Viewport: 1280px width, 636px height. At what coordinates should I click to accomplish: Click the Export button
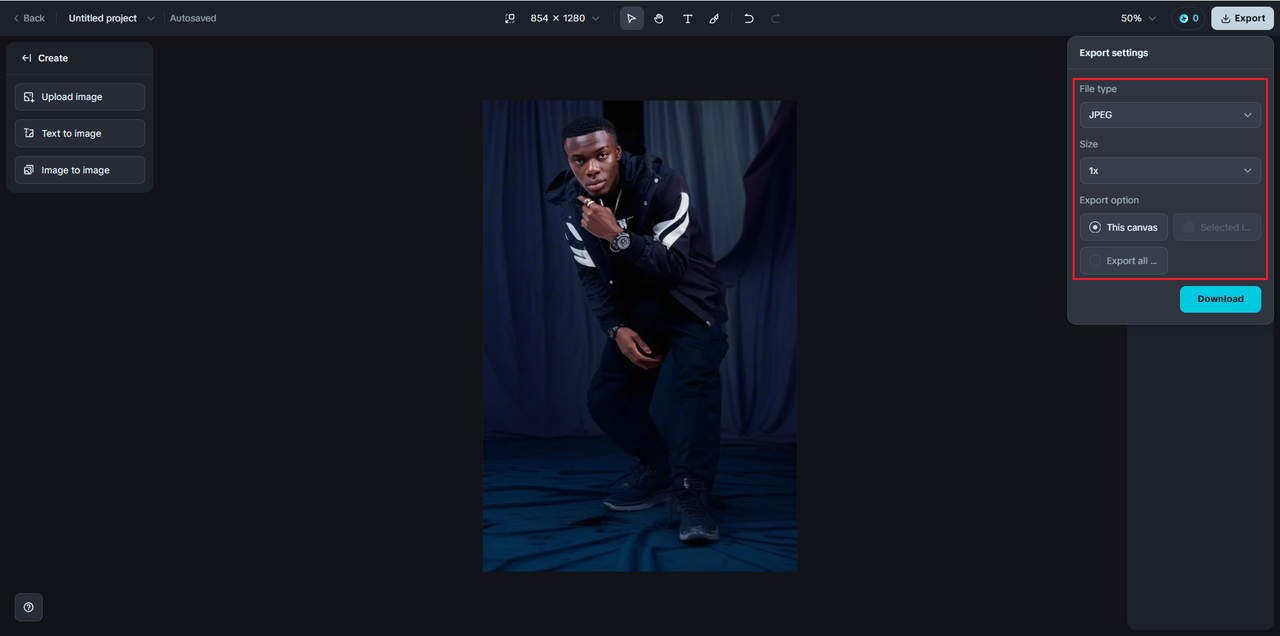click(1242, 18)
